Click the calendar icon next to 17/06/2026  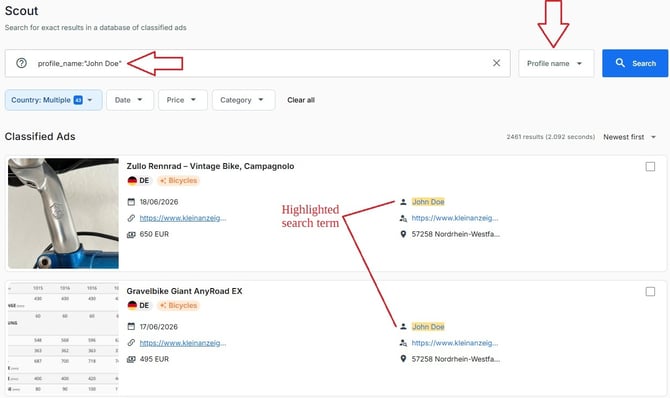[x=131, y=327]
